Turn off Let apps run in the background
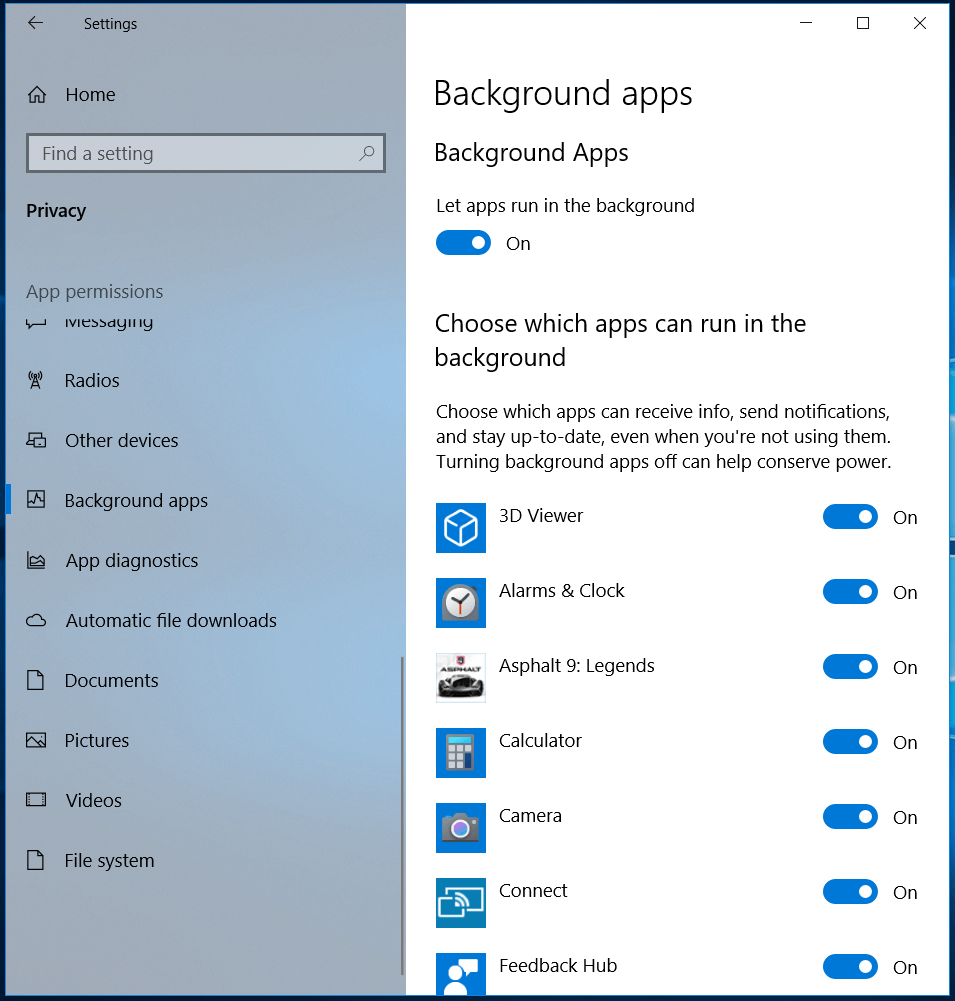955x1001 pixels. tap(463, 242)
